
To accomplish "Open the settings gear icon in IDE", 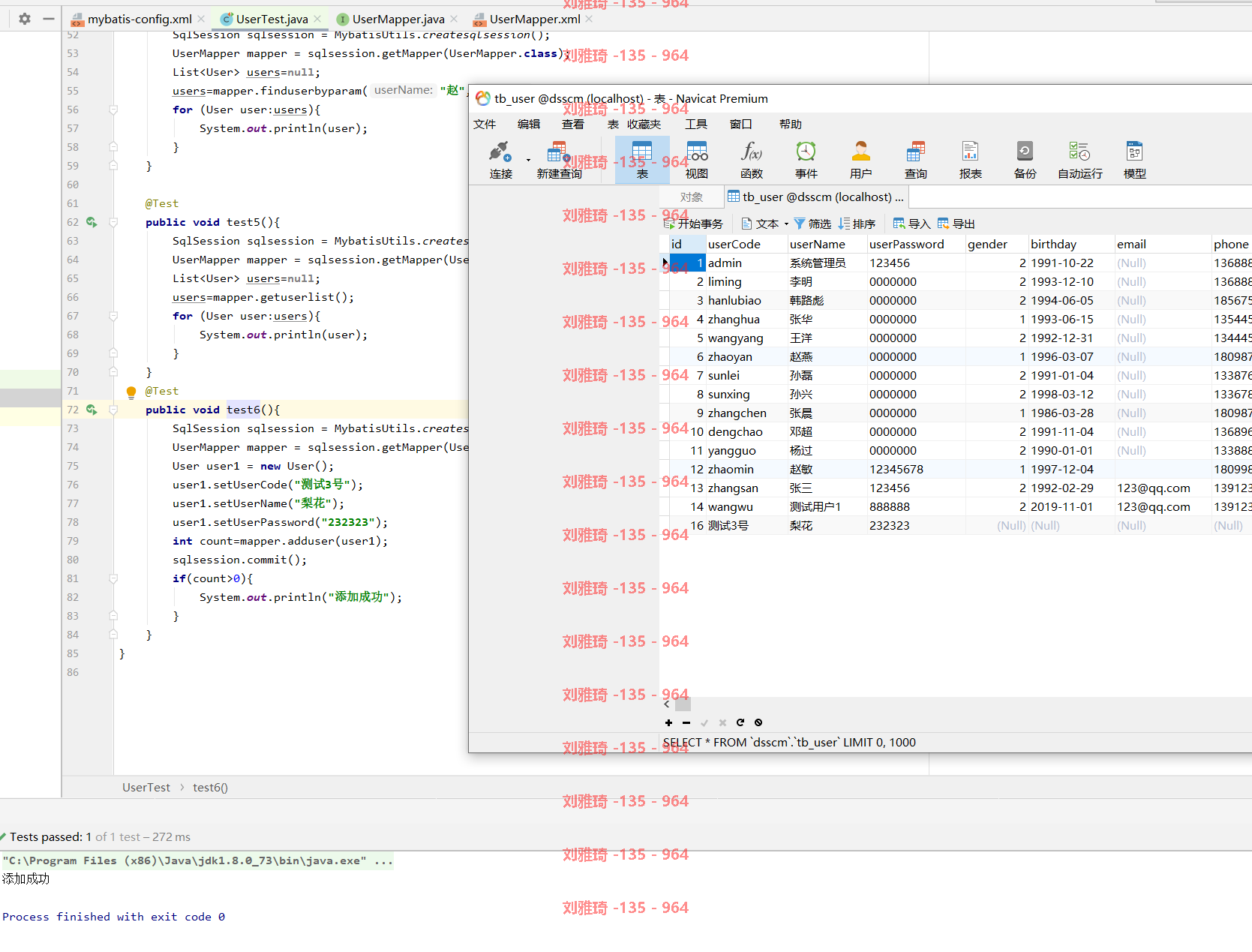I will tap(25, 19).
